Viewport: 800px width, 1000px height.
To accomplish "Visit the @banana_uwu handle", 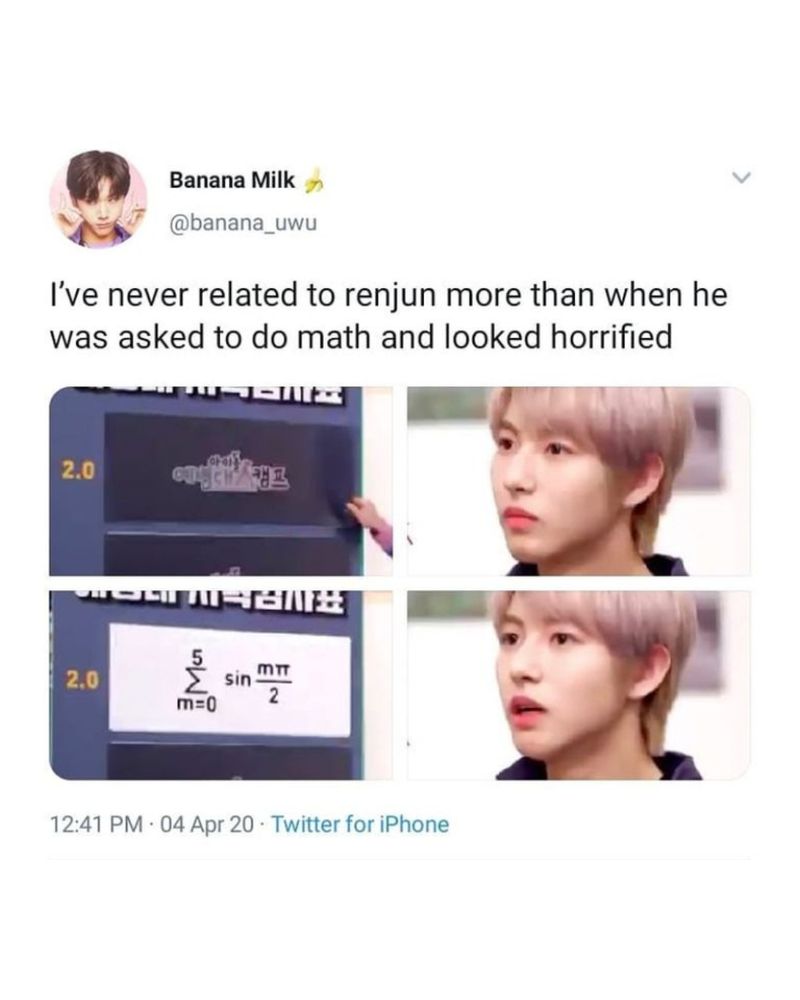I will (x=243, y=223).
